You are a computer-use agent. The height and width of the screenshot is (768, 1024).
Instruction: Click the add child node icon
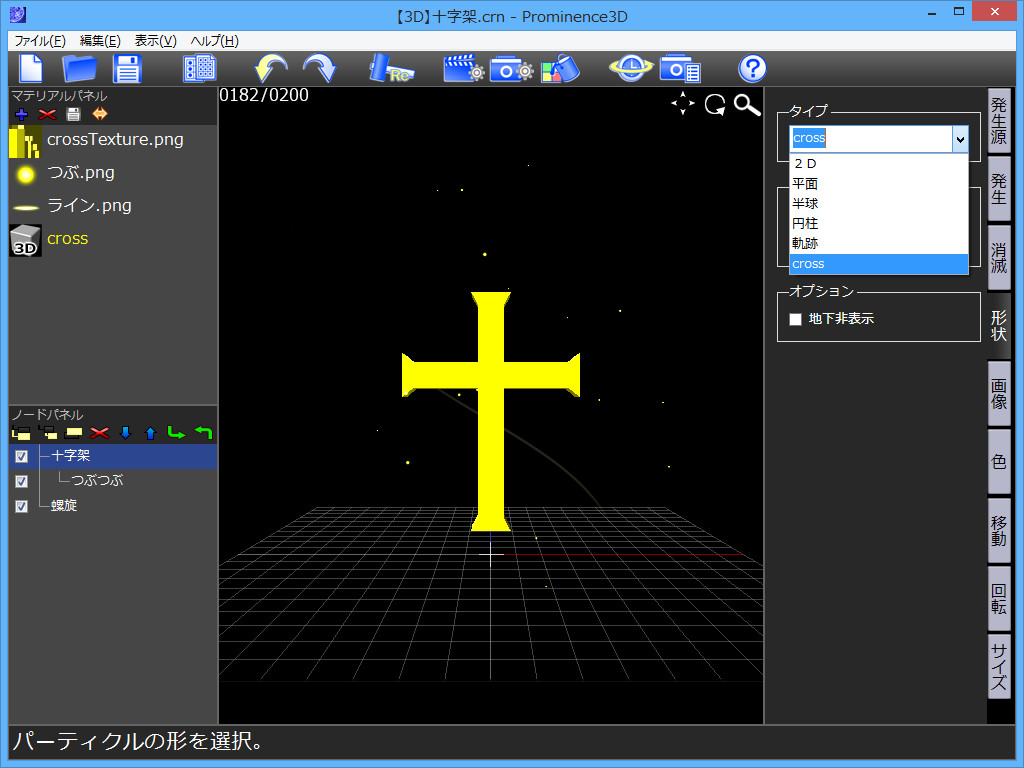tap(48, 432)
